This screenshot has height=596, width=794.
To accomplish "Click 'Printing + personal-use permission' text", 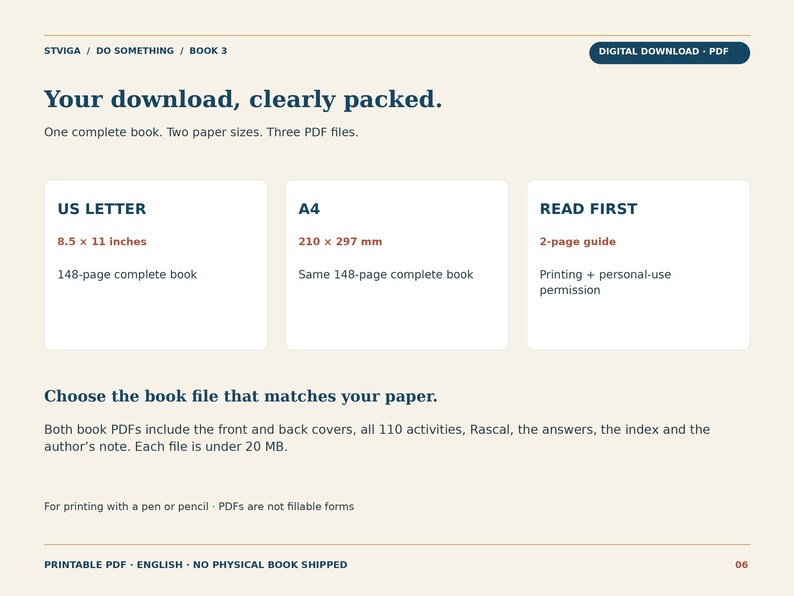I will [605, 282].
